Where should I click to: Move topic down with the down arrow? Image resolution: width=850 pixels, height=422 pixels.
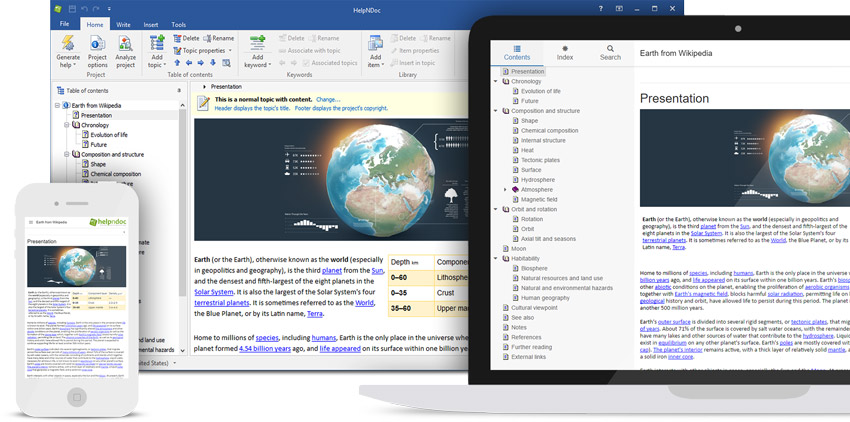click(212, 63)
